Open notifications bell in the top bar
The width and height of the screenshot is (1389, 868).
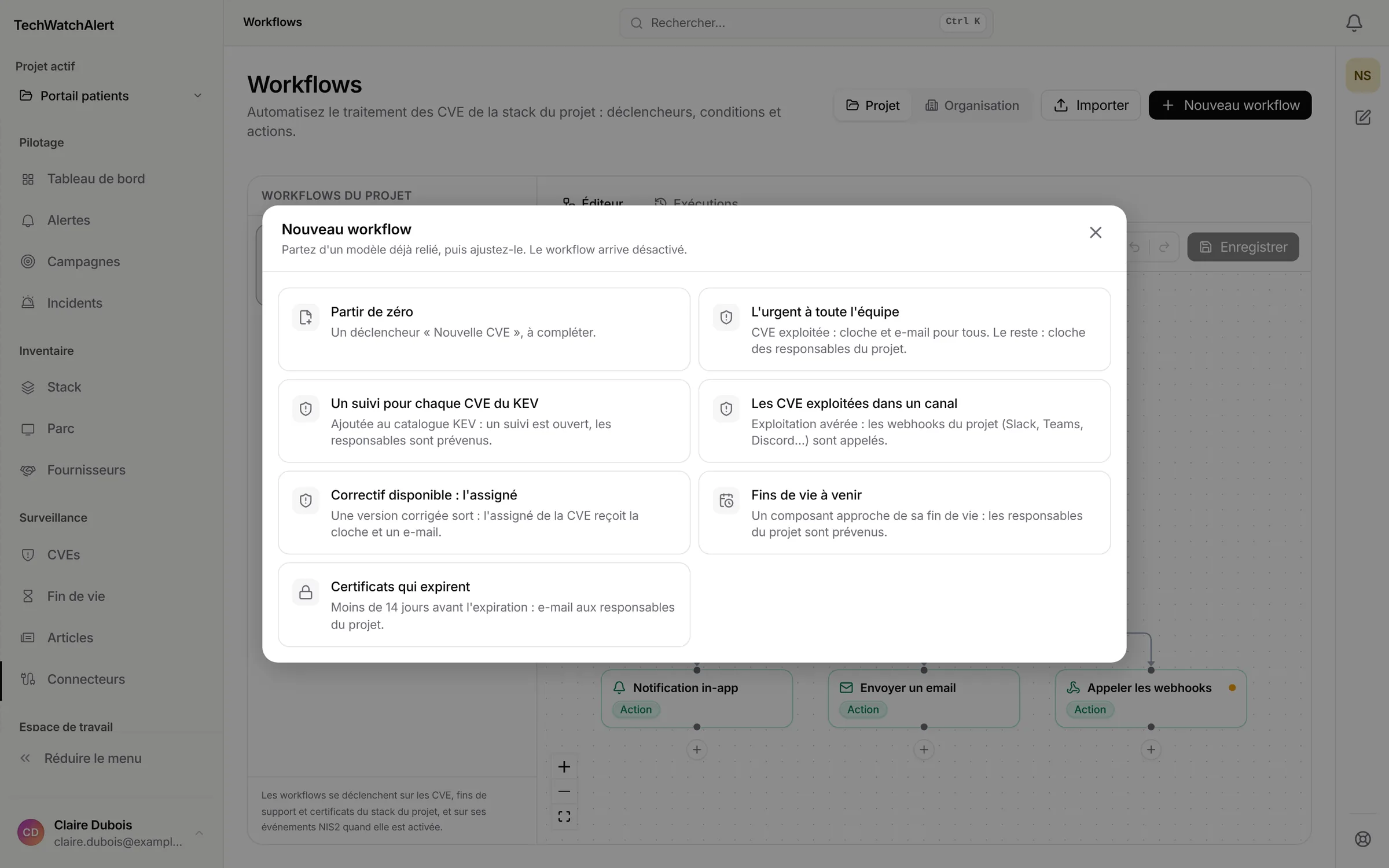point(1354,23)
